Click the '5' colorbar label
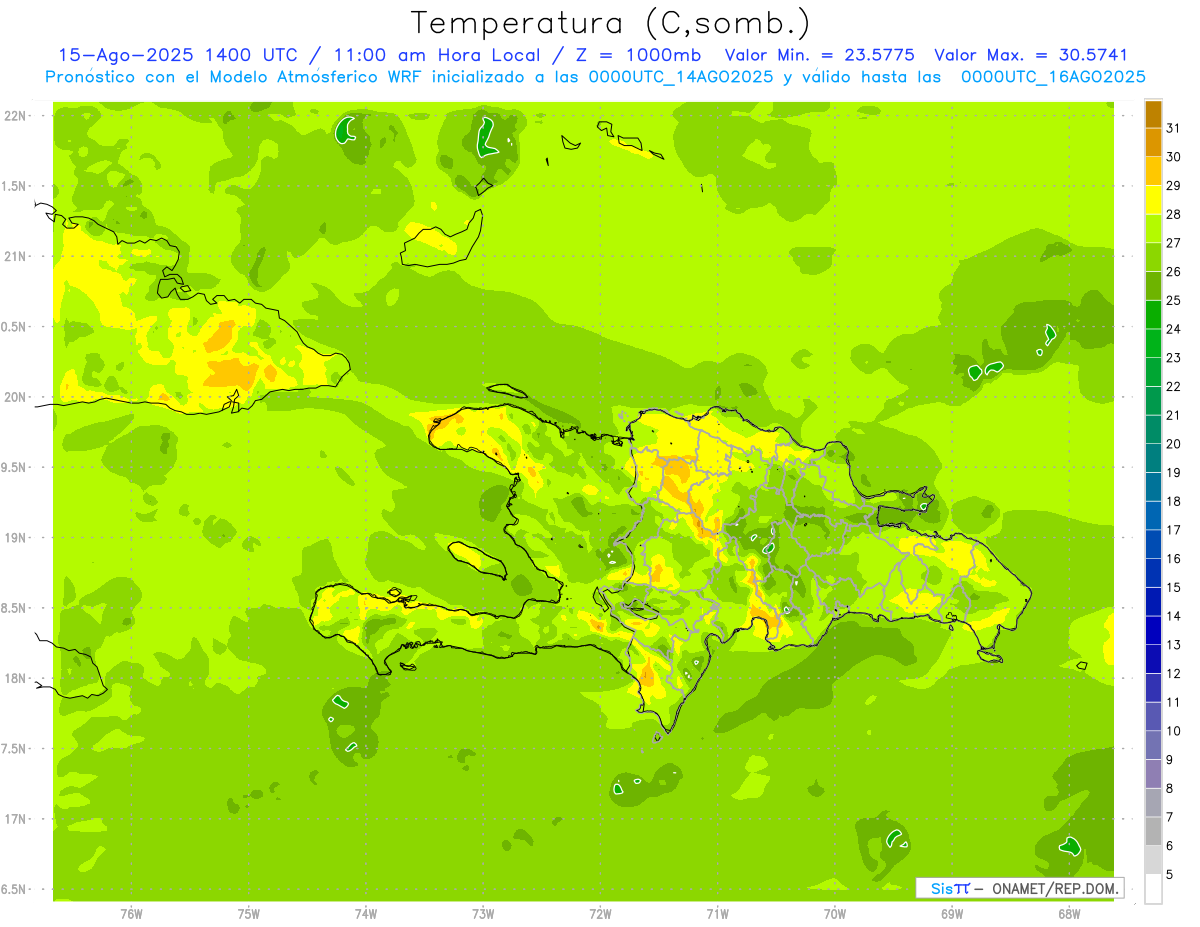 [x=1170, y=875]
